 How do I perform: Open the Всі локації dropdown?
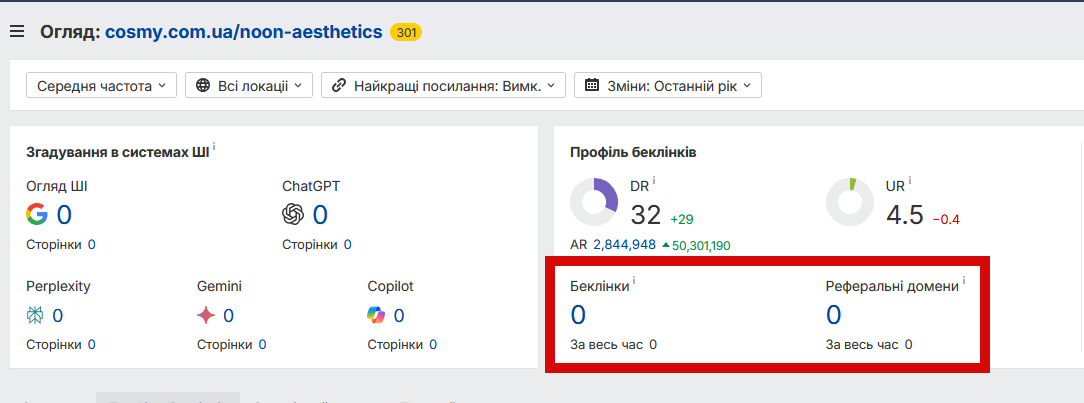(x=249, y=85)
